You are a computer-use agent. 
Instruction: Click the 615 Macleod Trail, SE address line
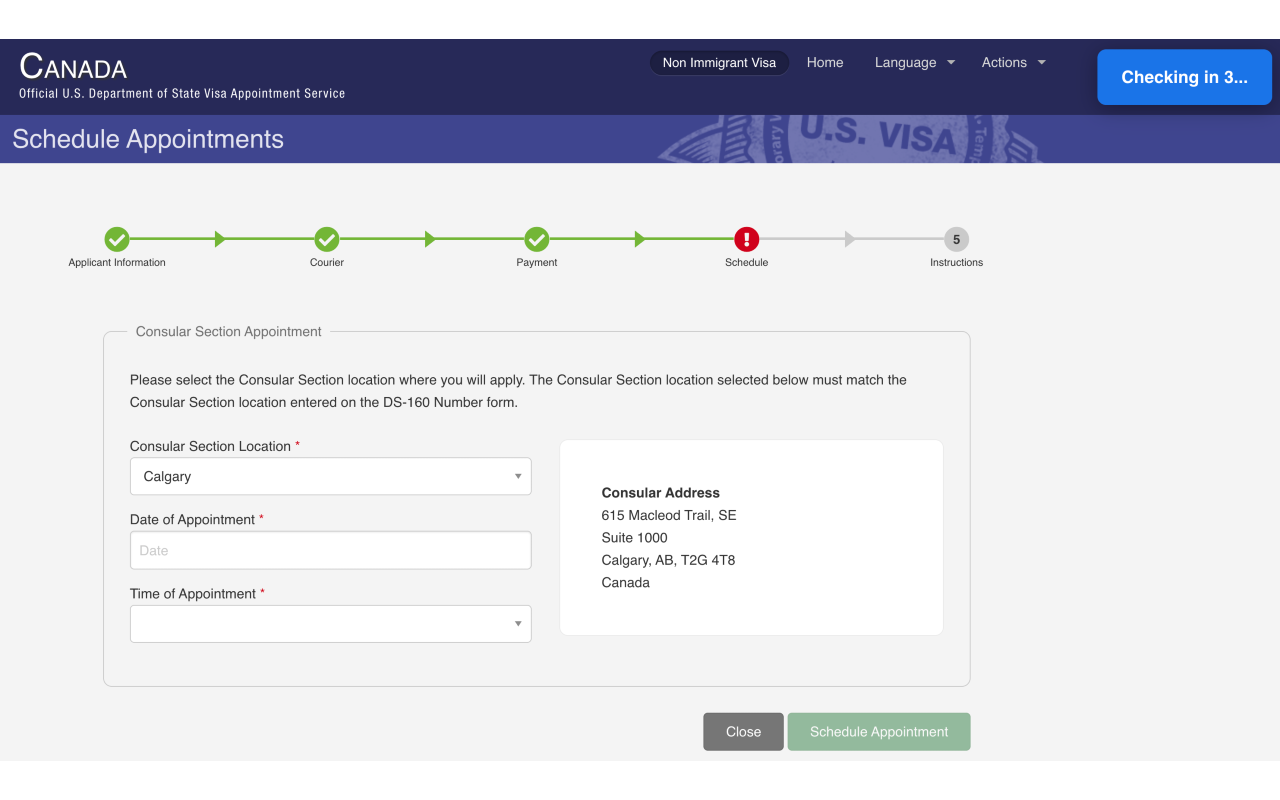coord(669,515)
